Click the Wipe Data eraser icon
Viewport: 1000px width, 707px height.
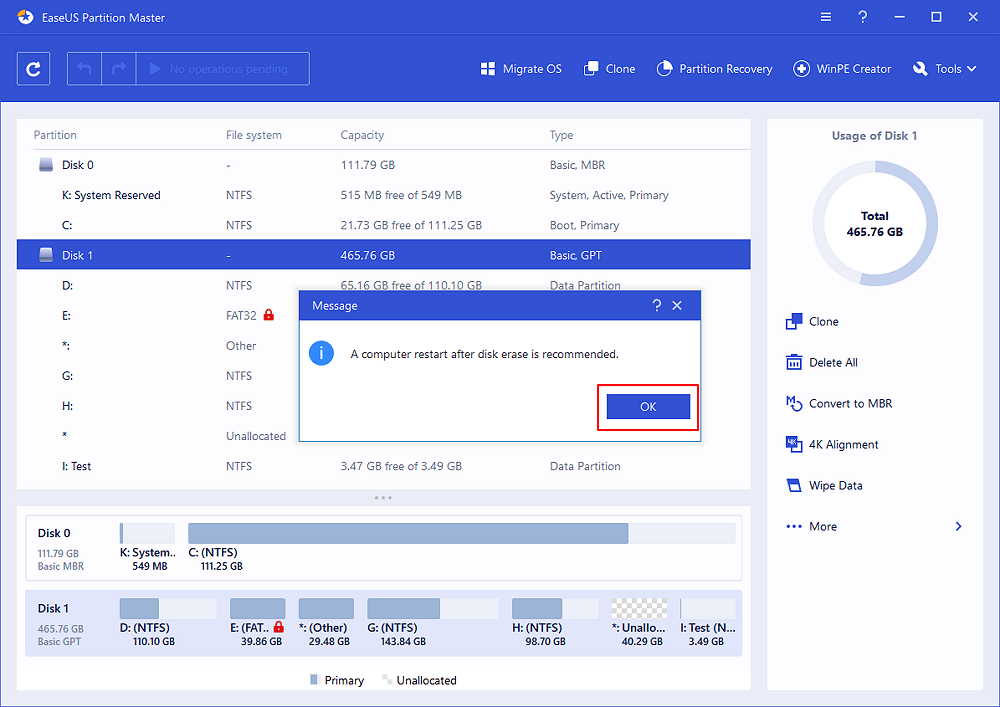click(x=794, y=485)
